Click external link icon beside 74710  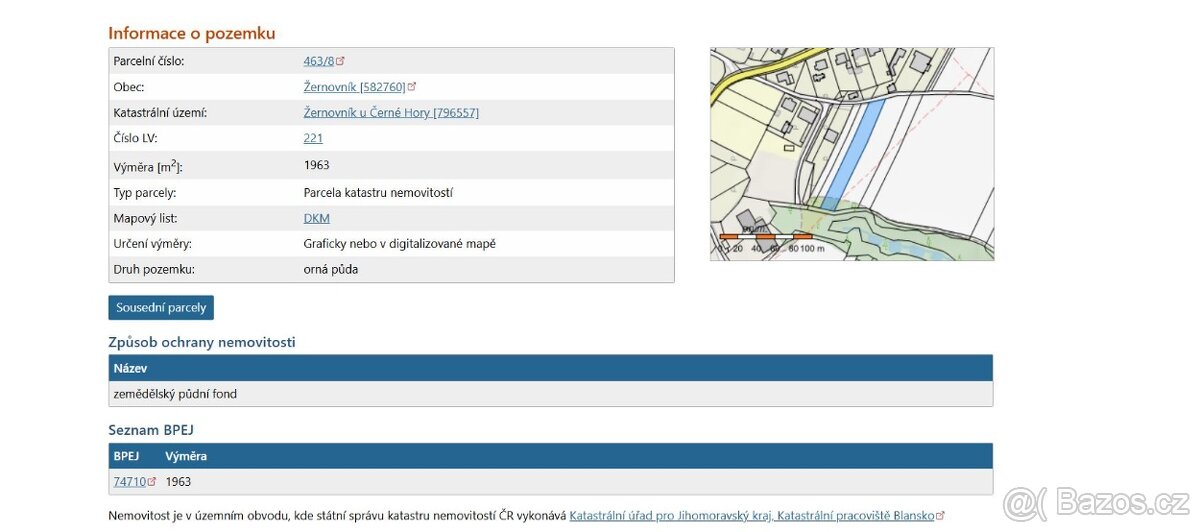pyautogui.click(x=152, y=482)
